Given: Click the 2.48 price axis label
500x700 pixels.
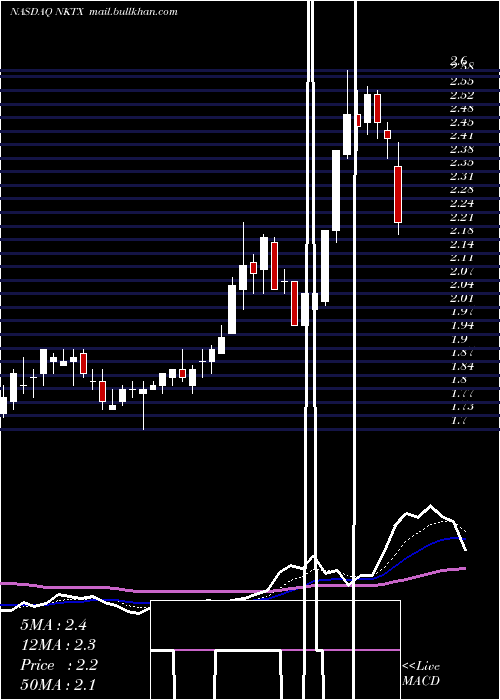Looking at the screenshot, I should (462, 108).
